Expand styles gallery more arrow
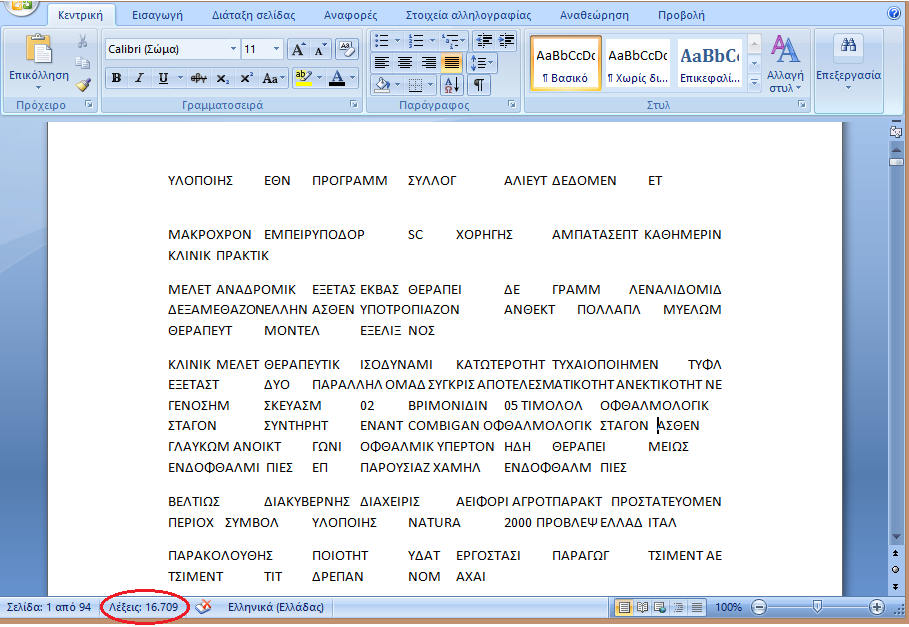 click(754, 82)
